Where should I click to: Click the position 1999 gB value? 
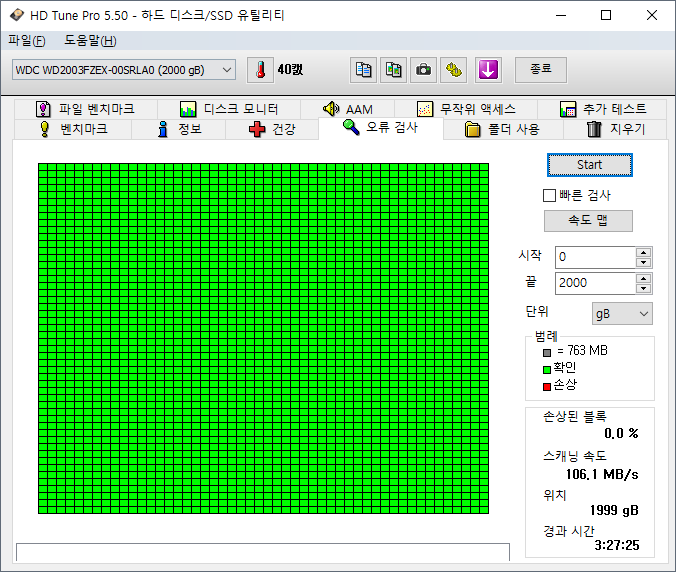(x=614, y=510)
